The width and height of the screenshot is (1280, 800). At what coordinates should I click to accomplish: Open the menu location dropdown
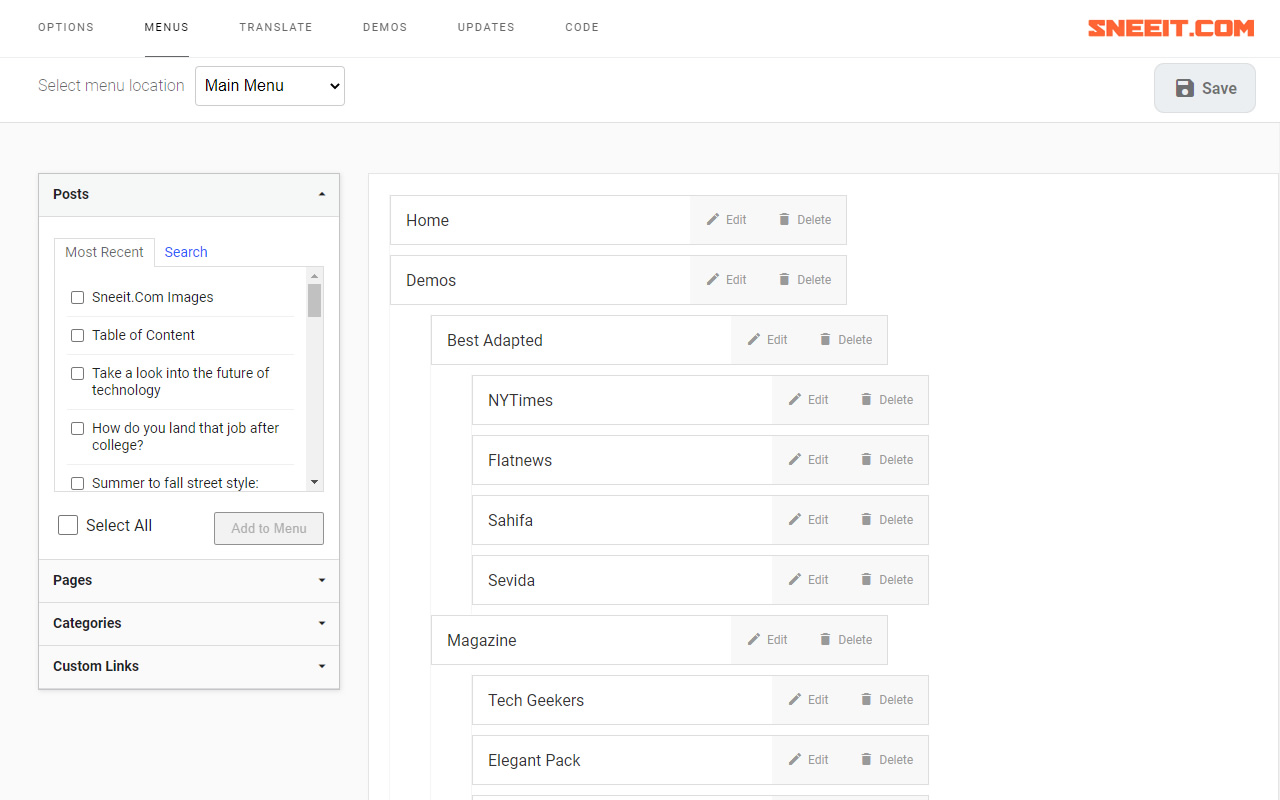(270, 86)
